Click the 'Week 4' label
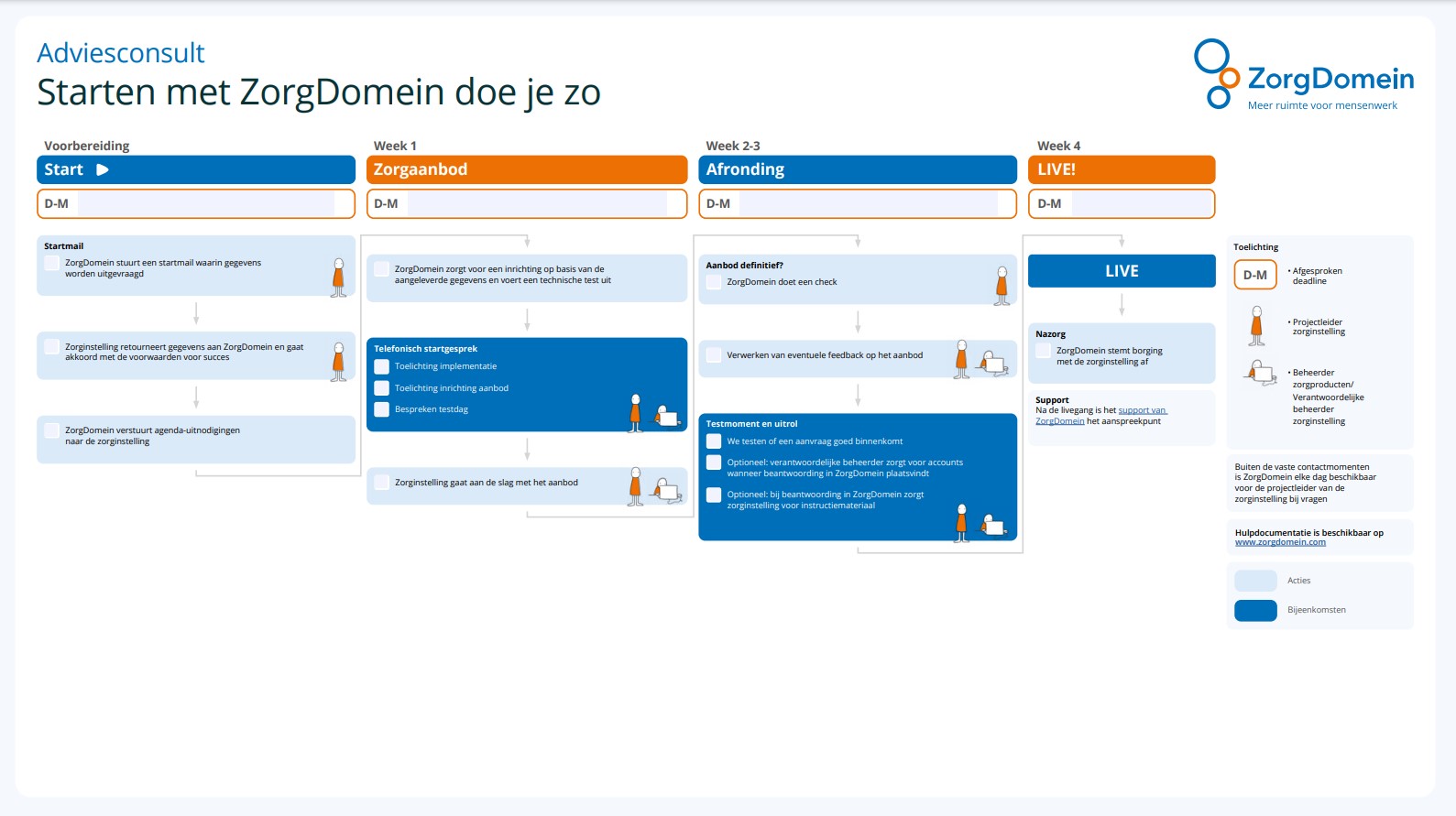1456x816 pixels. click(x=1058, y=146)
